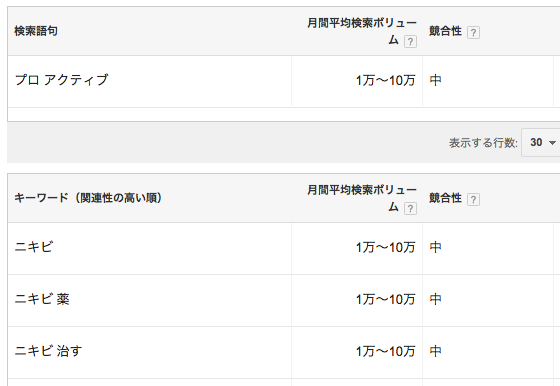This screenshot has height=386, width=560.
Task: Select the プロ アクティブ search term
Action: (x=61, y=80)
